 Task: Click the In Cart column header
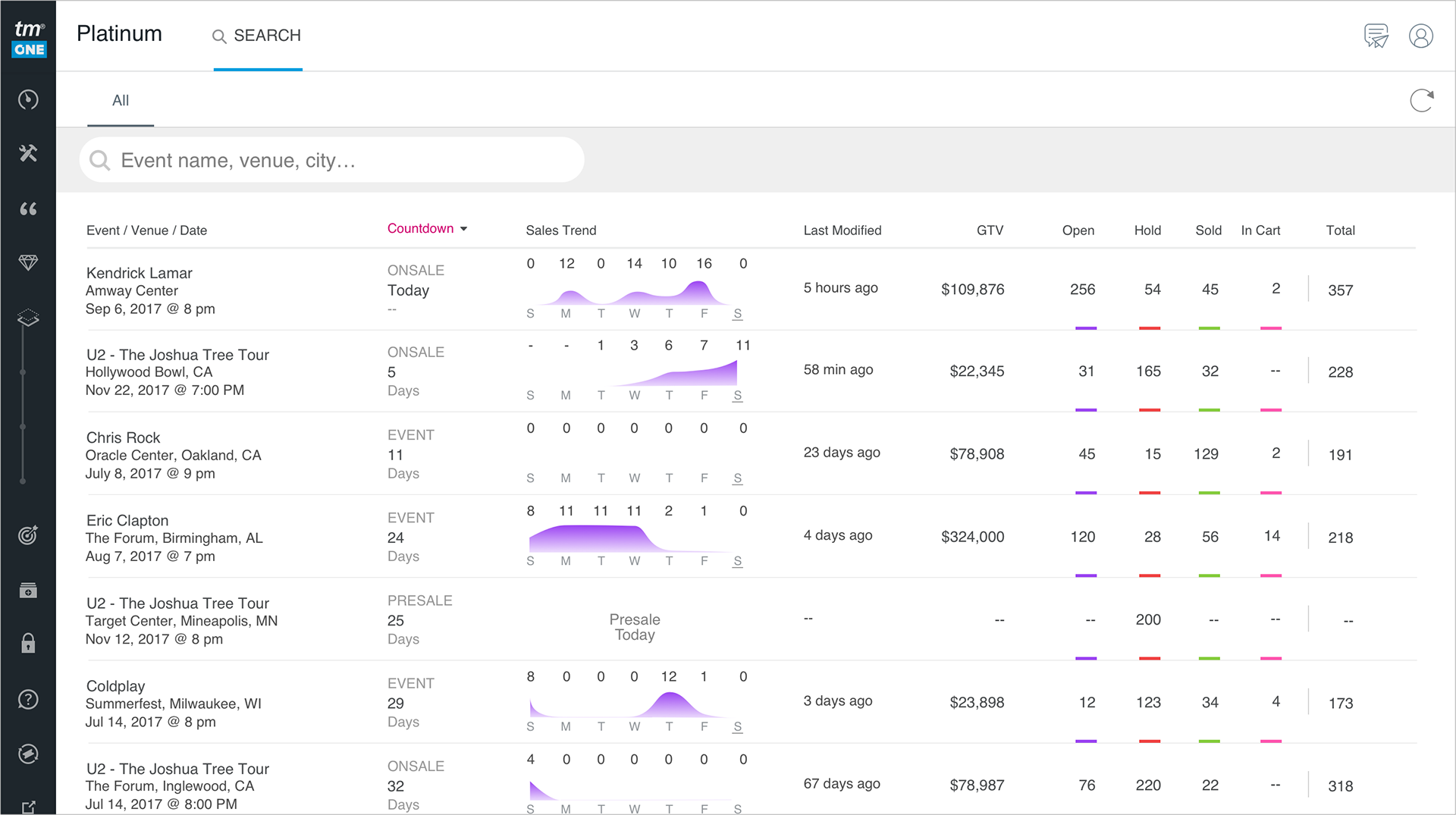pos(1260,230)
